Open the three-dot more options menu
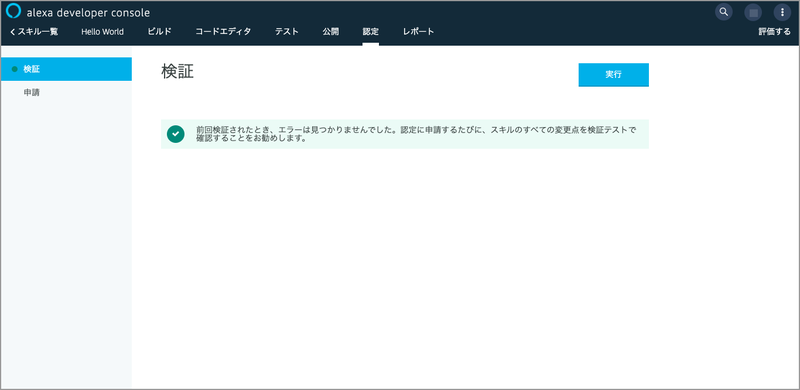 (782, 12)
